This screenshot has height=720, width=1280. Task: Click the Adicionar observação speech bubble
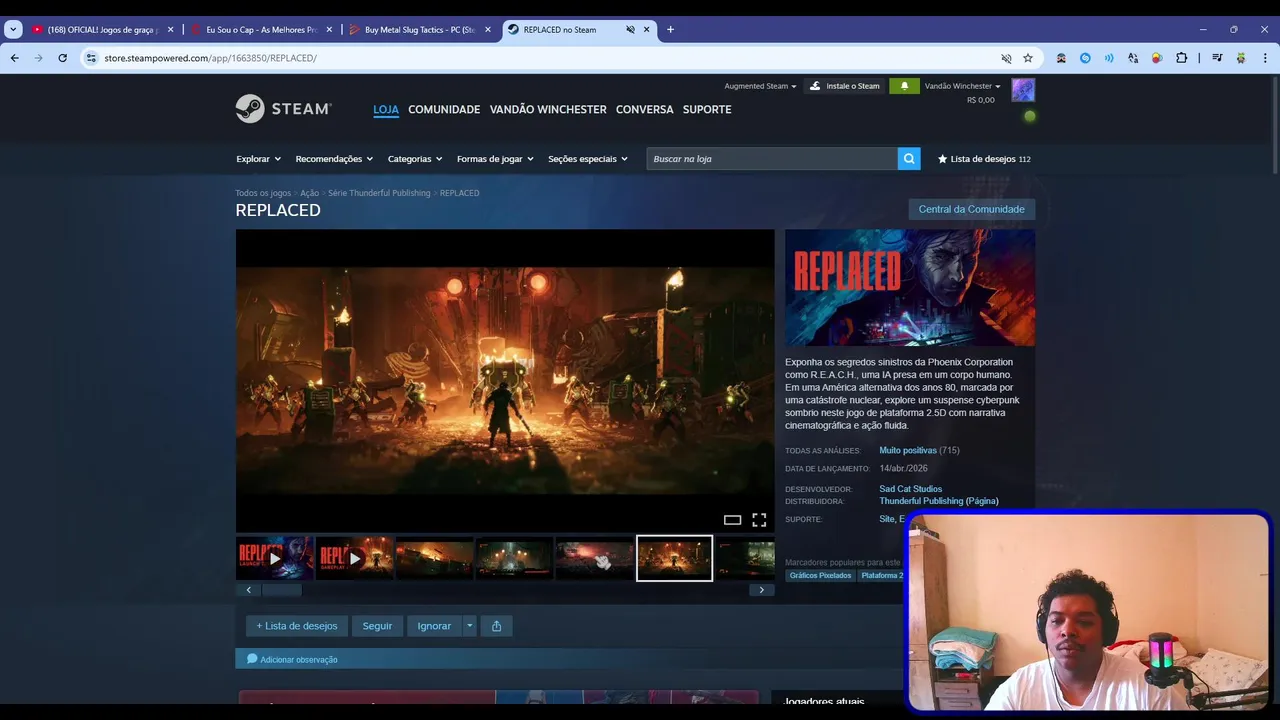click(x=252, y=659)
